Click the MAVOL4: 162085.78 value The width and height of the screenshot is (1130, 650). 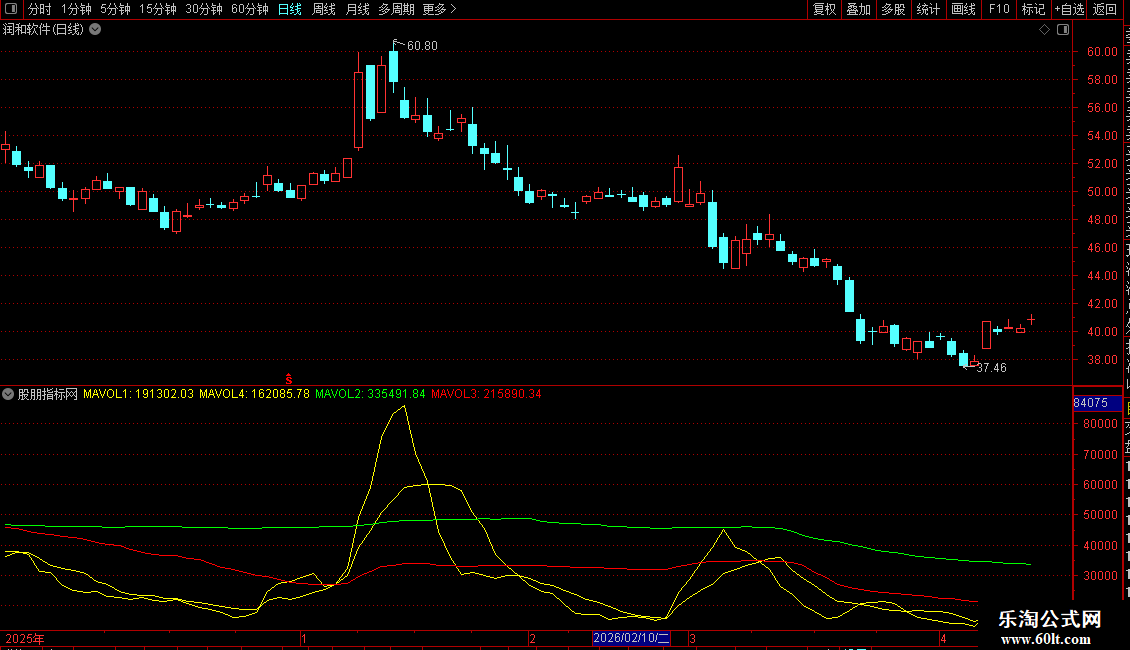click(254, 394)
